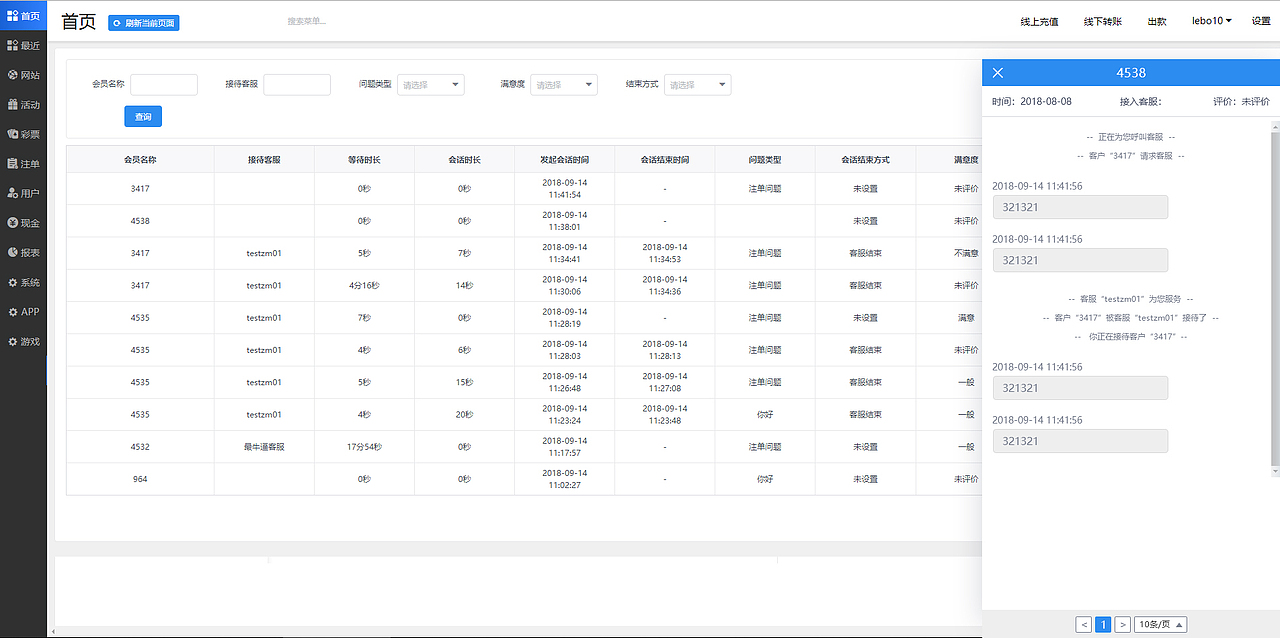Click the 最牛逼客服 agent cell
The image size is (1280, 638).
tap(264, 447)
